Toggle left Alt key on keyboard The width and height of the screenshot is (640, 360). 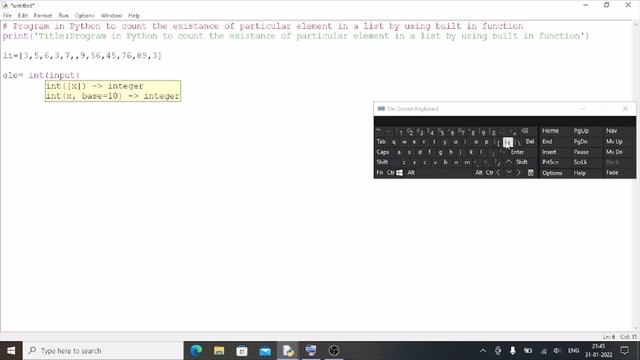click(411, 173)
